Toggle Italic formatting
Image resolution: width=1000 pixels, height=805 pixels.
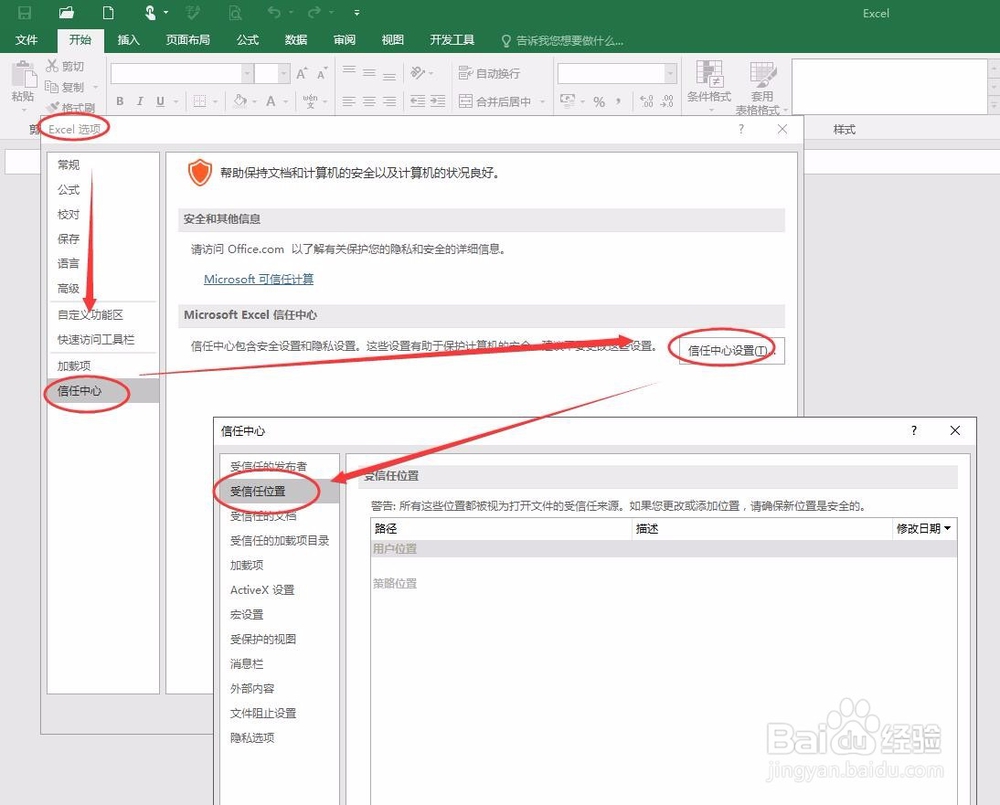[x=140, y=101]
